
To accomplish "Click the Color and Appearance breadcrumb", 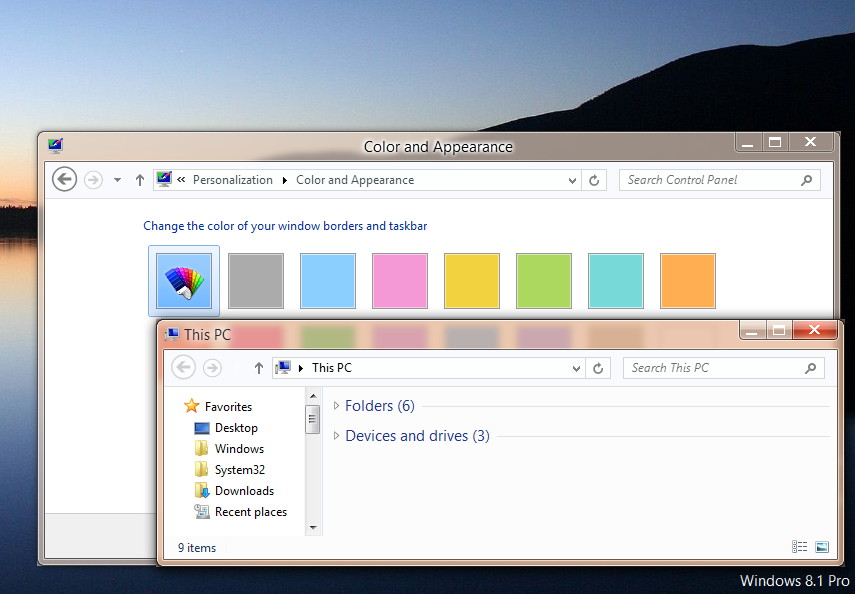I will (x=355, y=180).
